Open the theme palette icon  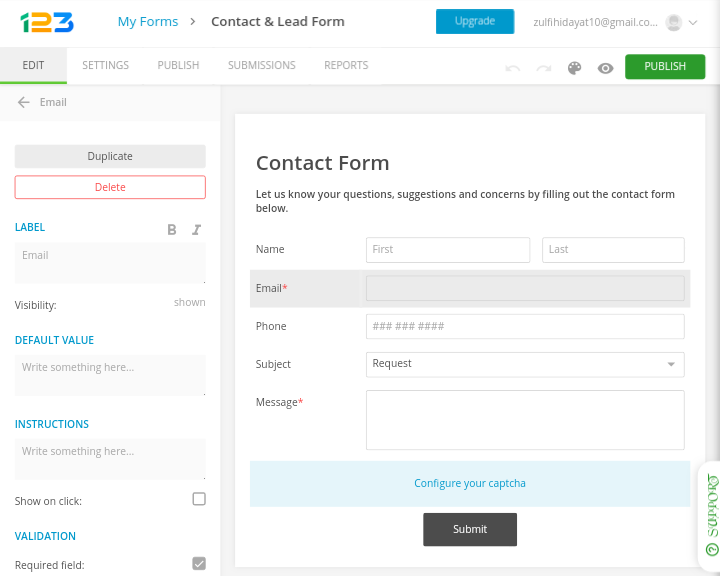[x=574, y=68]
